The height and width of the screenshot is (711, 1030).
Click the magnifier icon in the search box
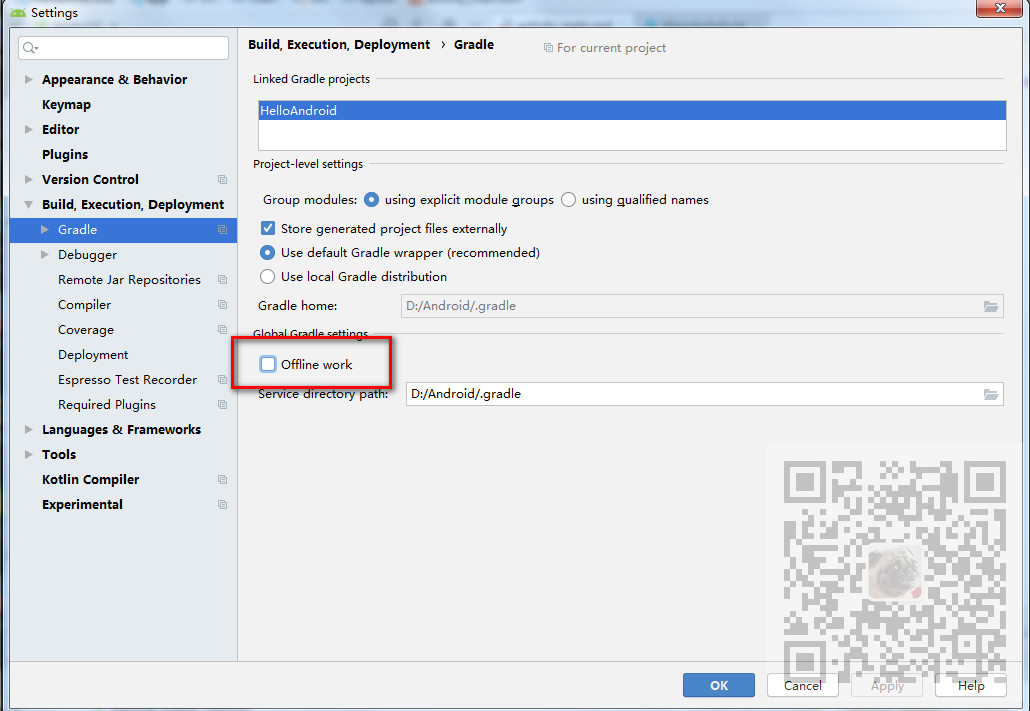29,47
